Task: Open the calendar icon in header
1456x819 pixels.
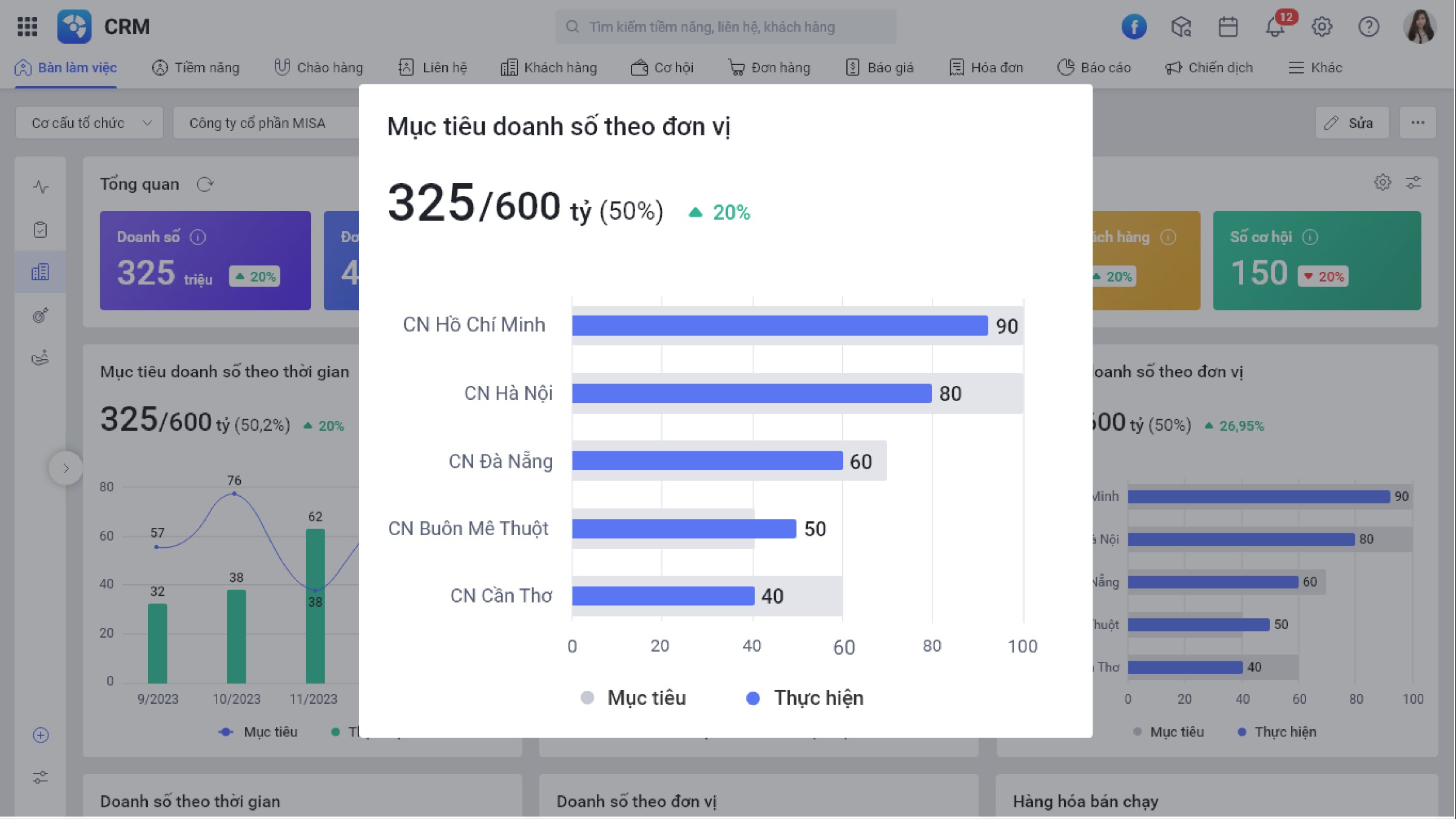Action: 1228,27
